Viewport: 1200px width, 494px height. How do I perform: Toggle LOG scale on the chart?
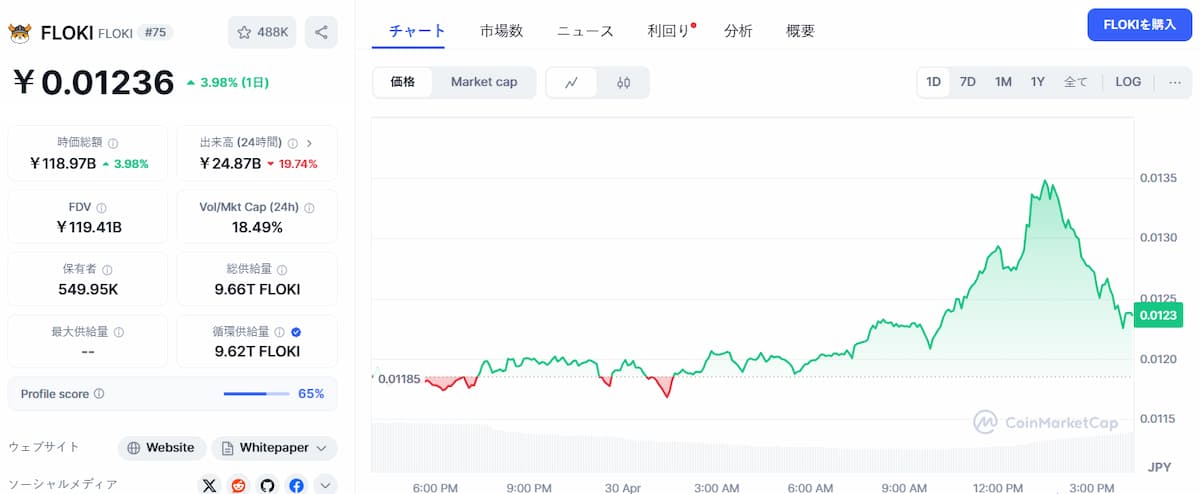click(1128, 82)
